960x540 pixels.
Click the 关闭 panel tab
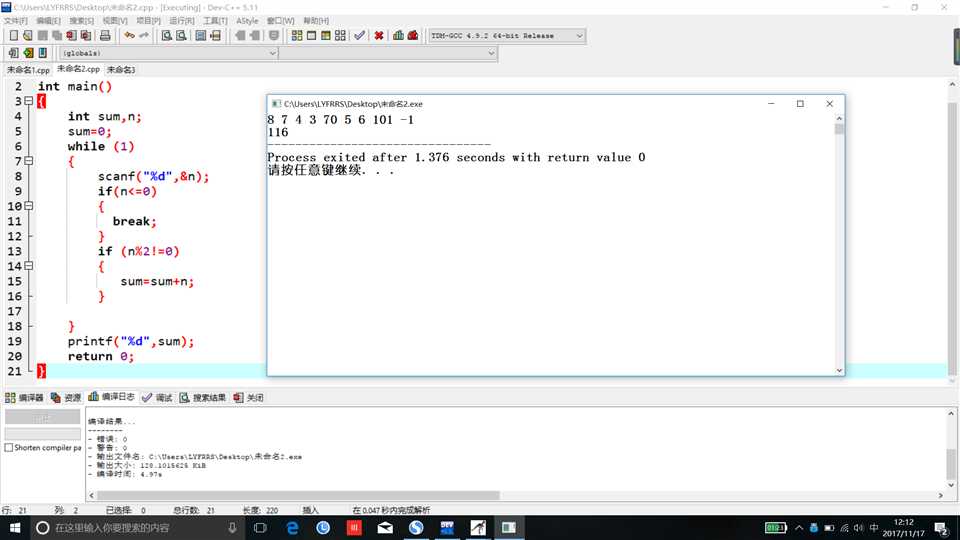click(x=249, y=397)
